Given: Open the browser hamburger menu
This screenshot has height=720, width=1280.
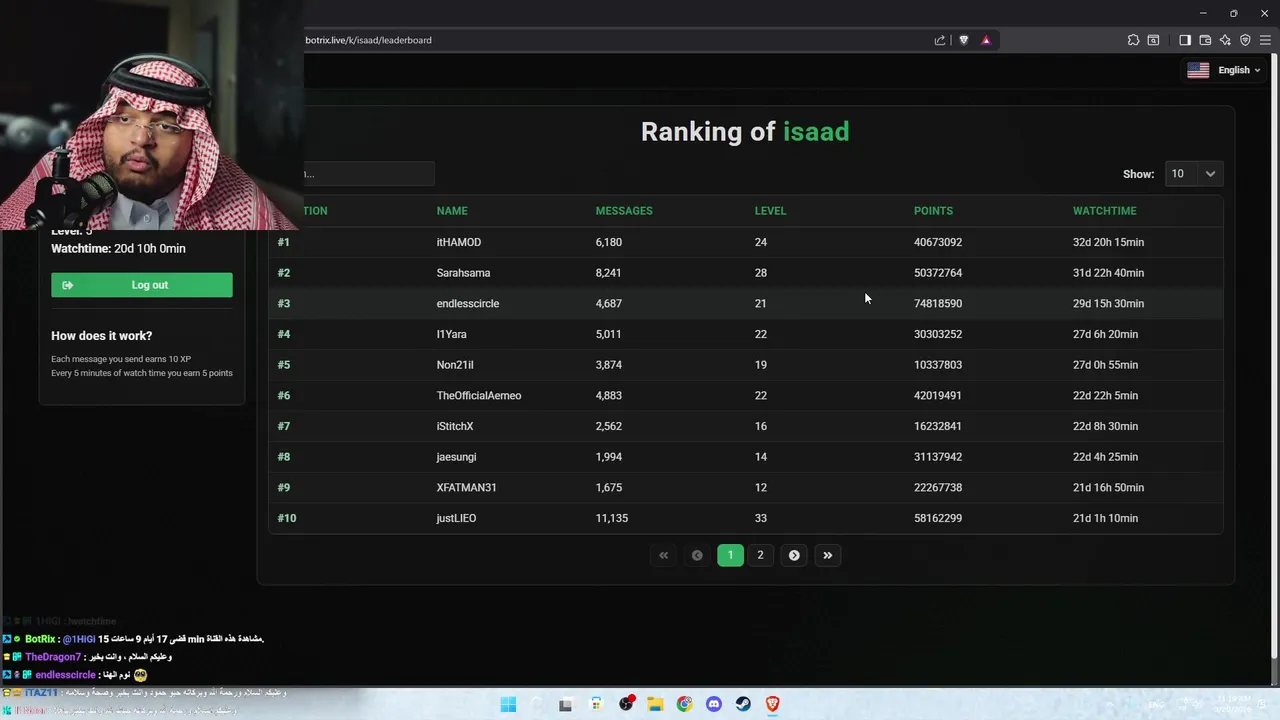Looking at the screenshot, I should pyautogui.click(x=1265, y=40).
